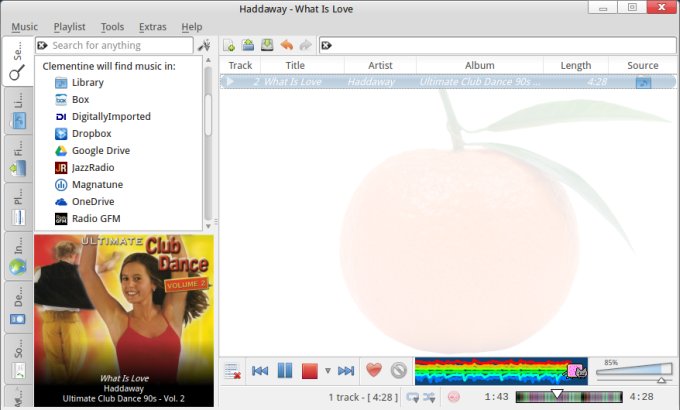Open the repeat mode dropdown

pos(413,397)
